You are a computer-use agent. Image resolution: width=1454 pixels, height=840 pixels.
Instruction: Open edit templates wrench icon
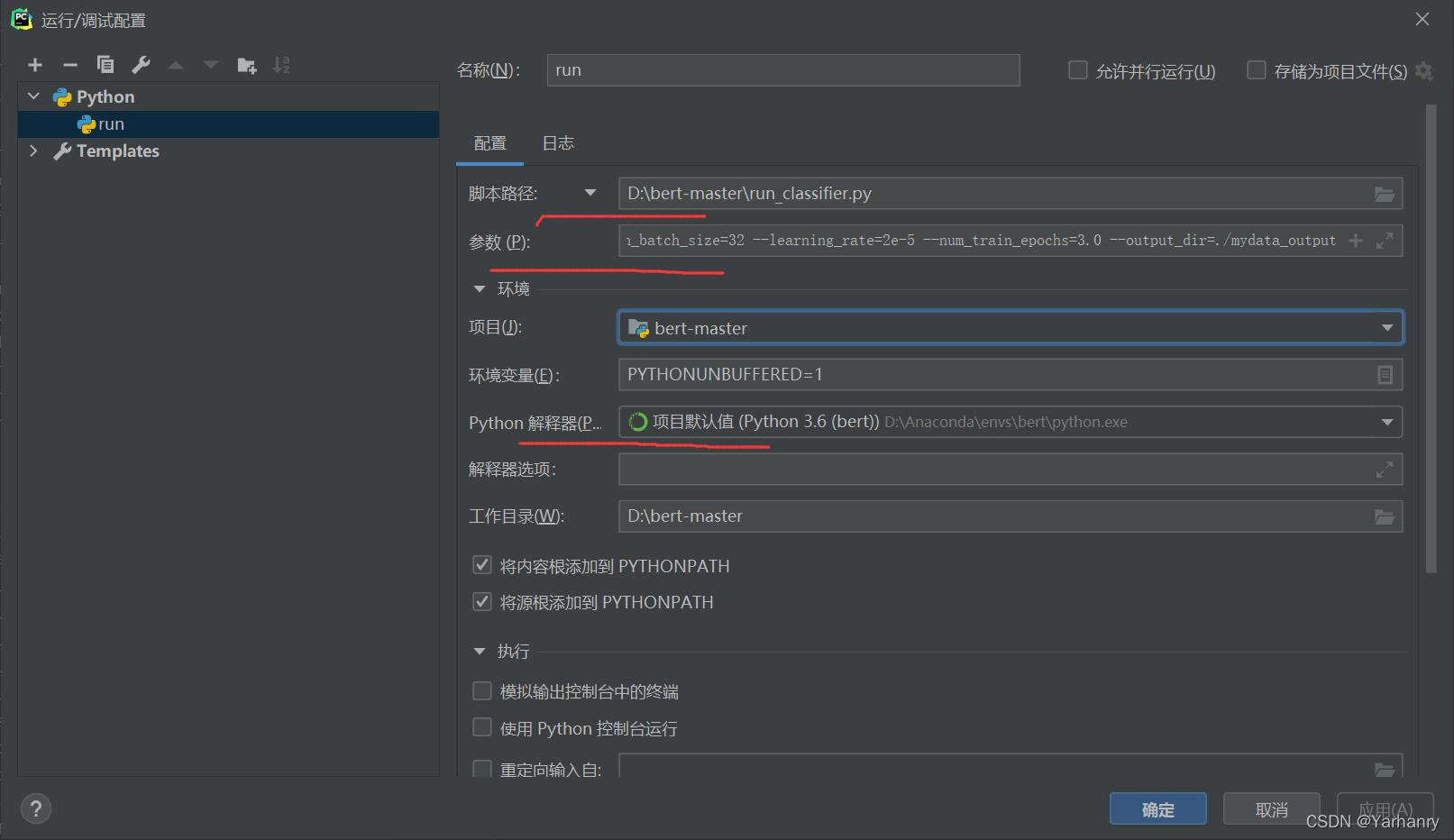(141, 65)
